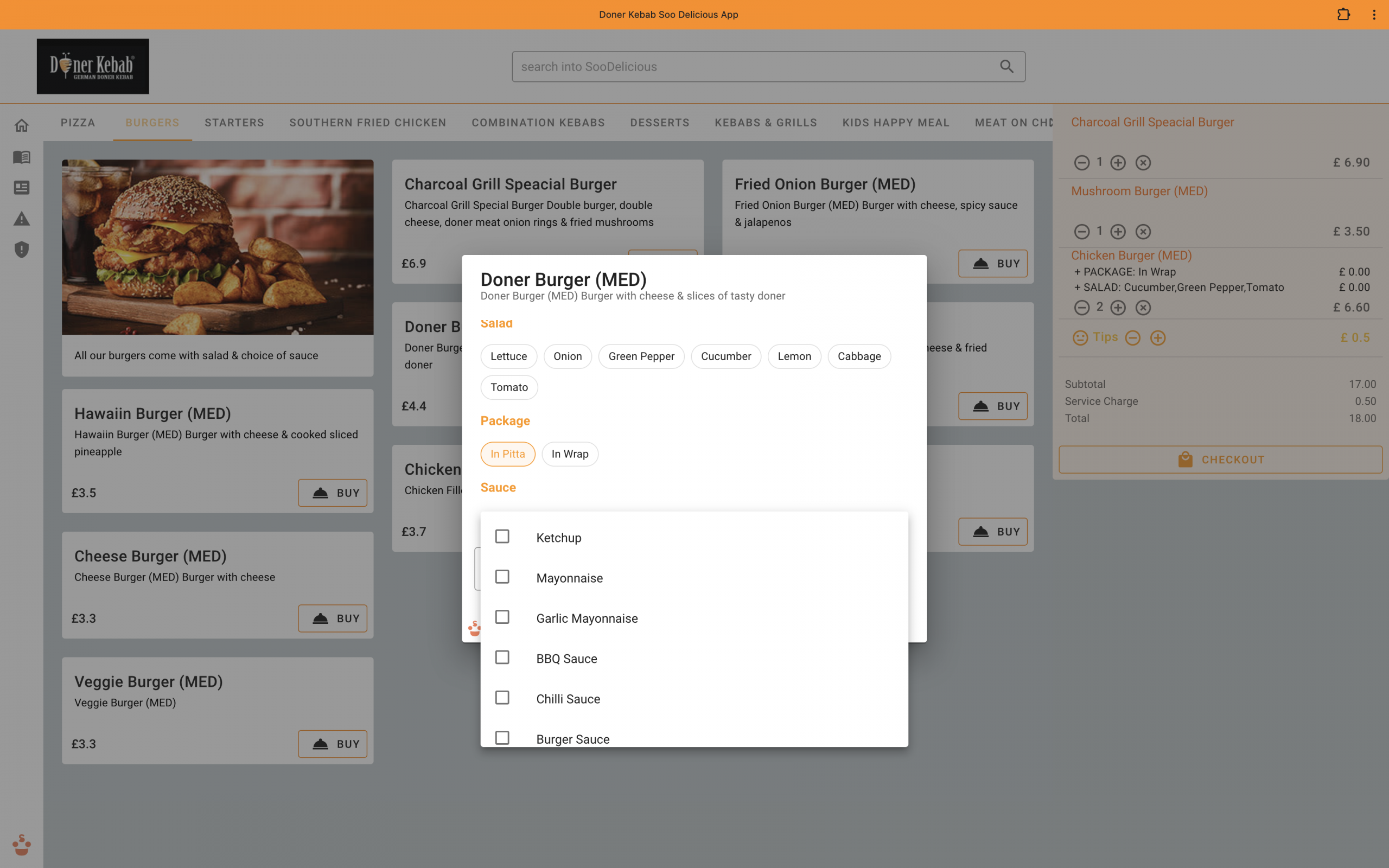Enable the Chilli Sauce checkbox
This screenshot has width=1389, height=868.
point(502,698)
